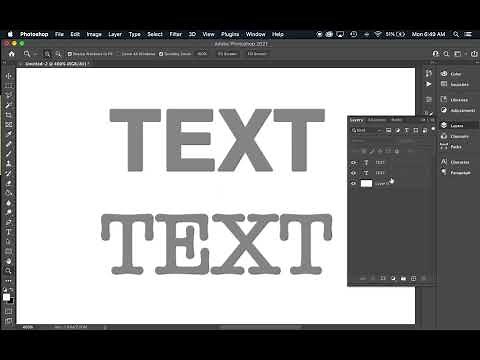Screen dimensions: 480x360
Task: Open the File menu
Action: 59,34
